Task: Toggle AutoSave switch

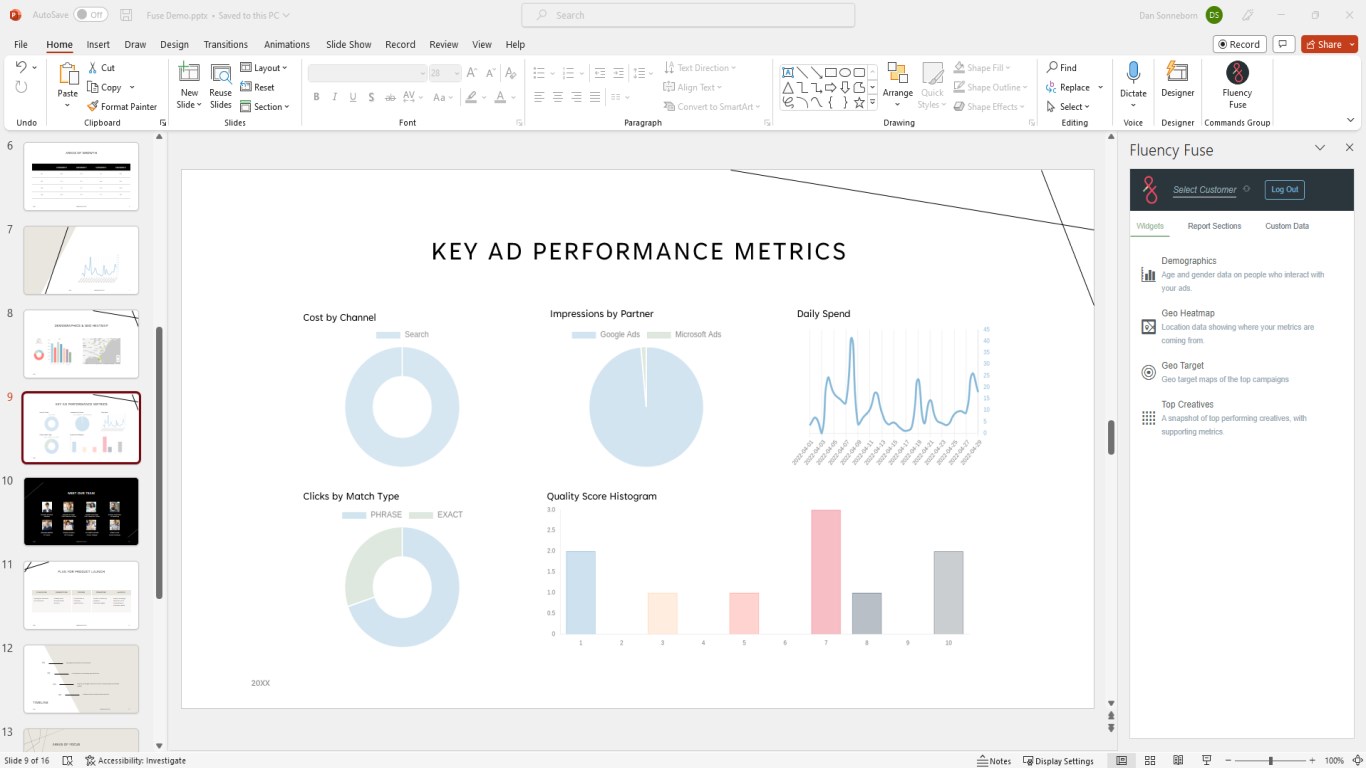Action: click(x=91, y=15)
